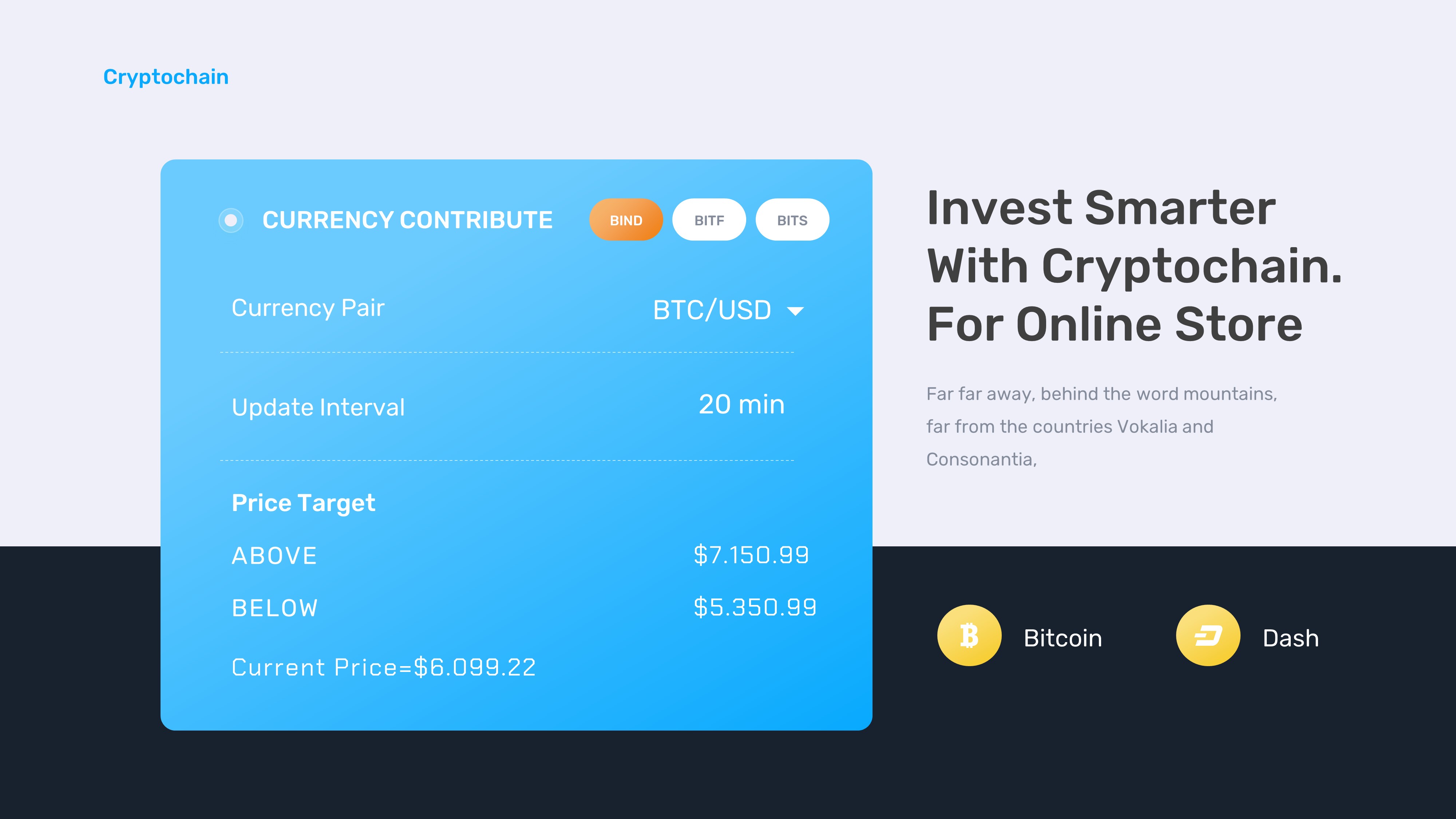The width and height of the screenshot is (1456, 819).
Task: Edit the BELOW price target $5.350.99
Action: tap(755, 608)
